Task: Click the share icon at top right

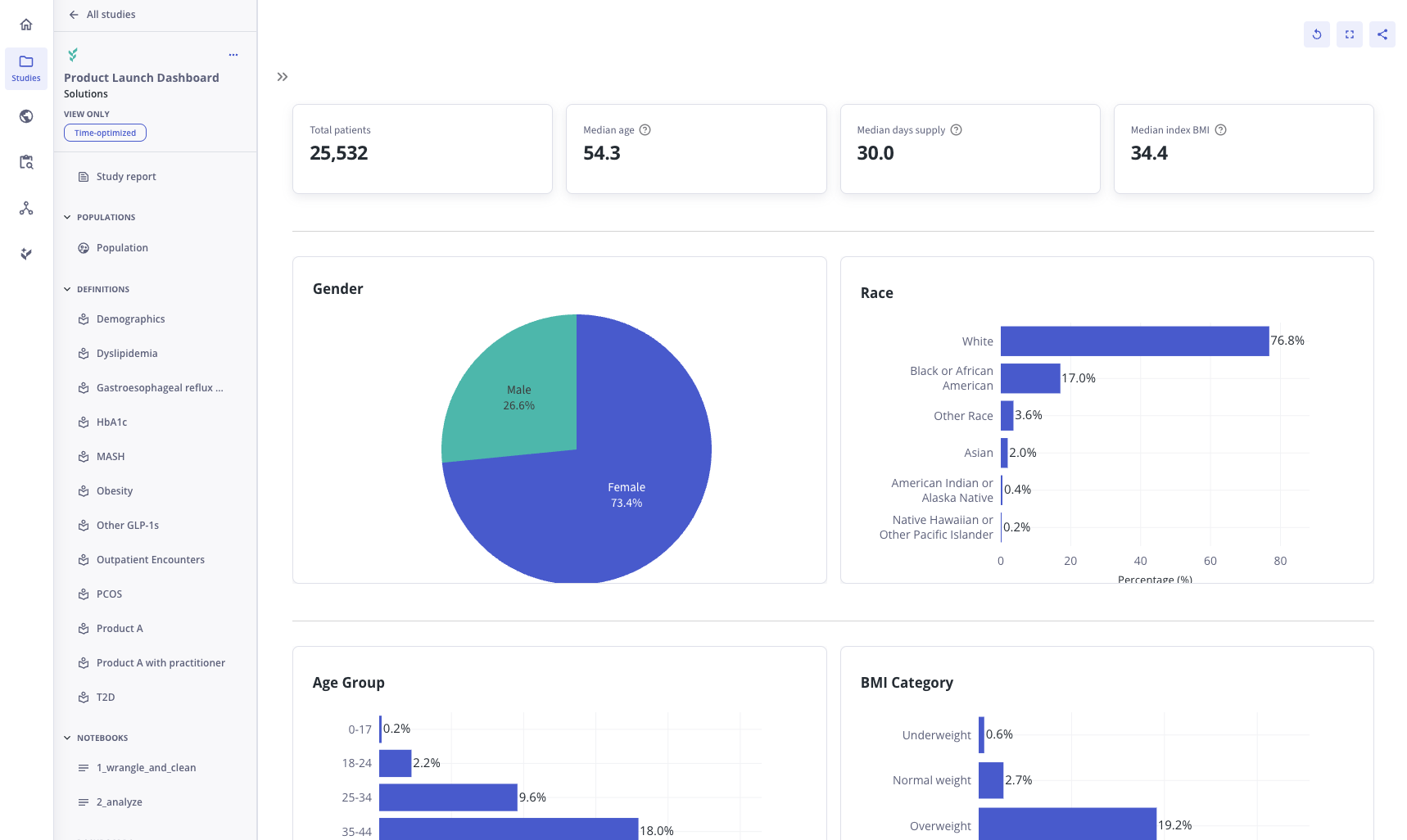Action: (x=1382, y=34)
